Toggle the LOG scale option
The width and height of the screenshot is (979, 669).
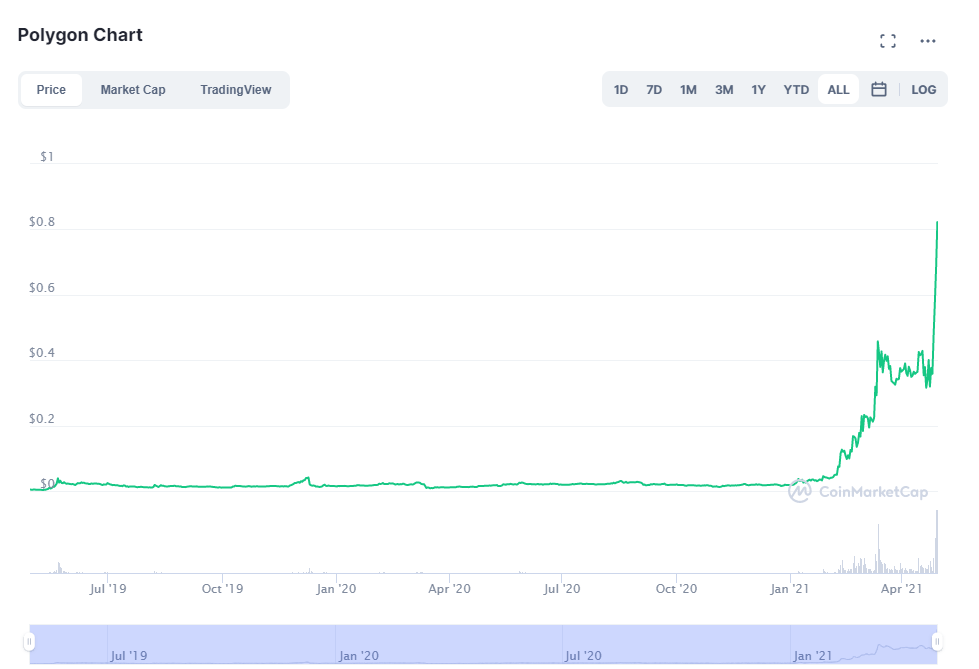tap(923, 89)
